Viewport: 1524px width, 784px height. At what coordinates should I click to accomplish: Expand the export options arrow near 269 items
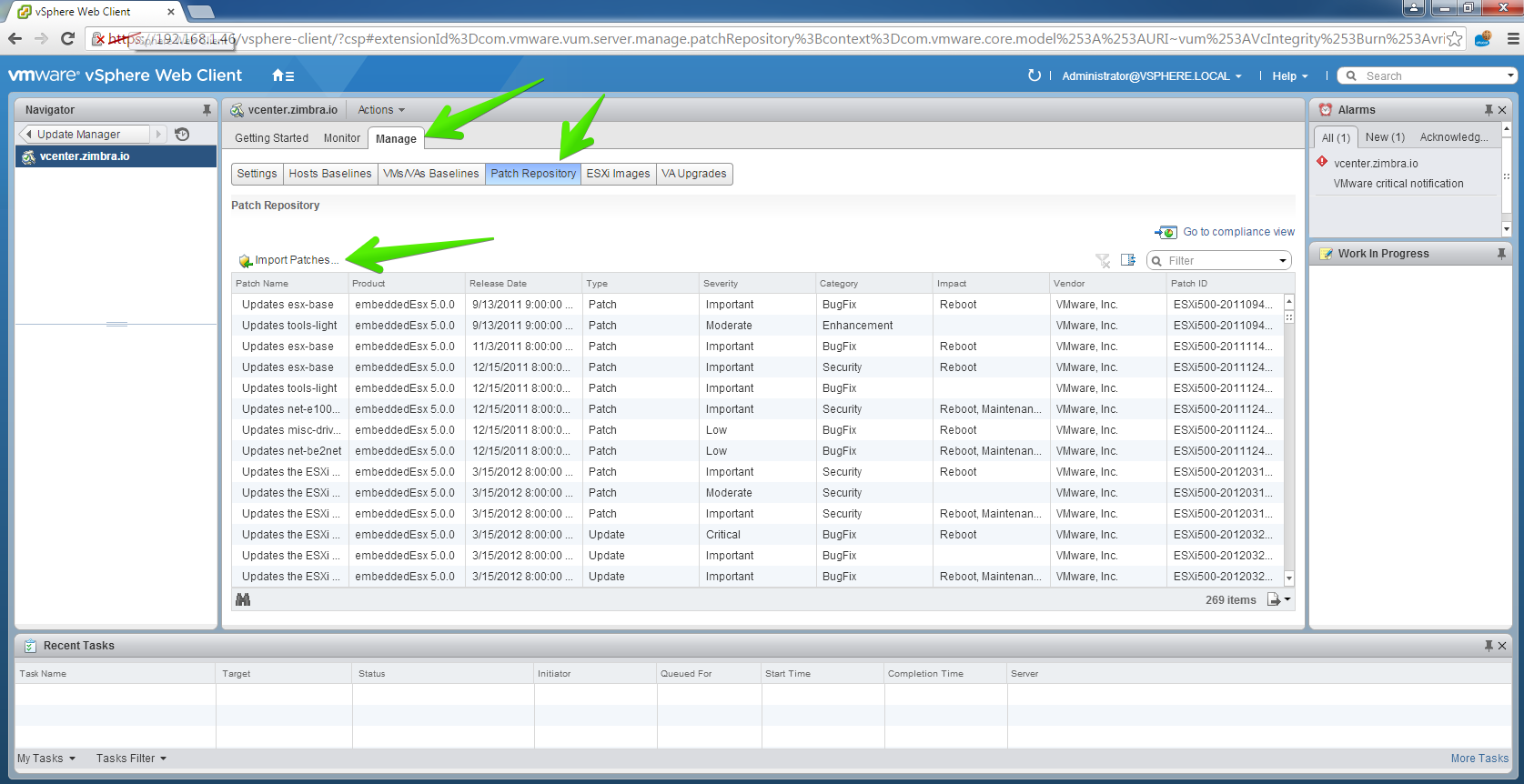tap(1287, 599)
